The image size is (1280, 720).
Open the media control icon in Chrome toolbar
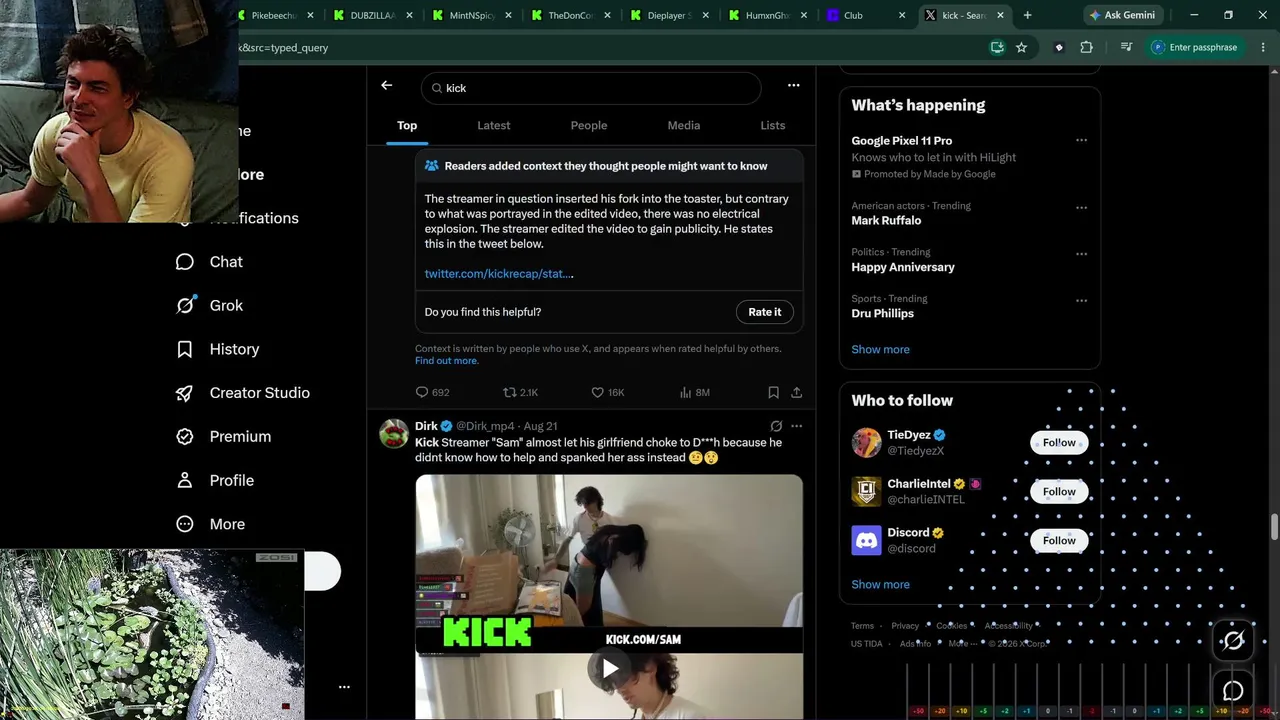1126,47
